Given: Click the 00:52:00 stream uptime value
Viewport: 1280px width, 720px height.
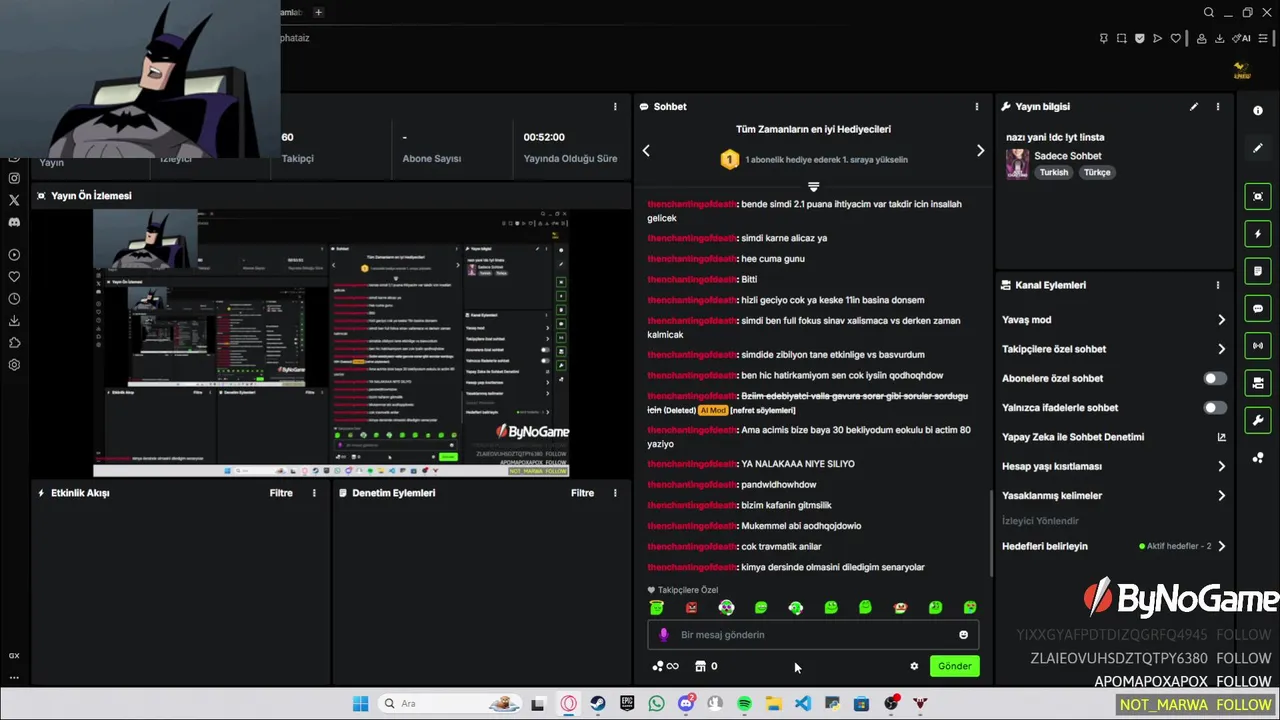Looking at the screenshot, I should [x=544, y=137].
